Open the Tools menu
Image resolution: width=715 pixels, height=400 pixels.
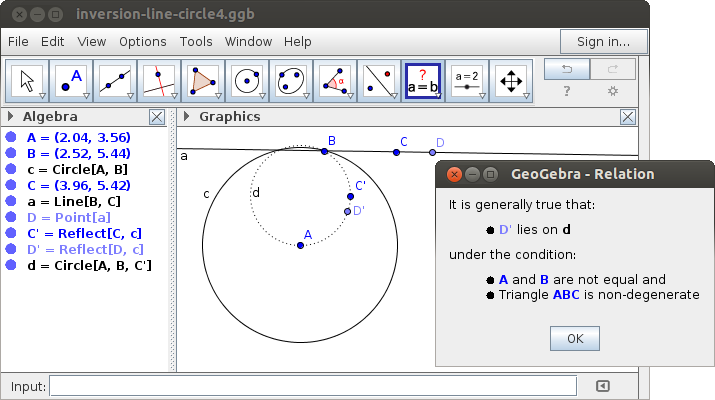pyautogui.click(x=196, y=42)
